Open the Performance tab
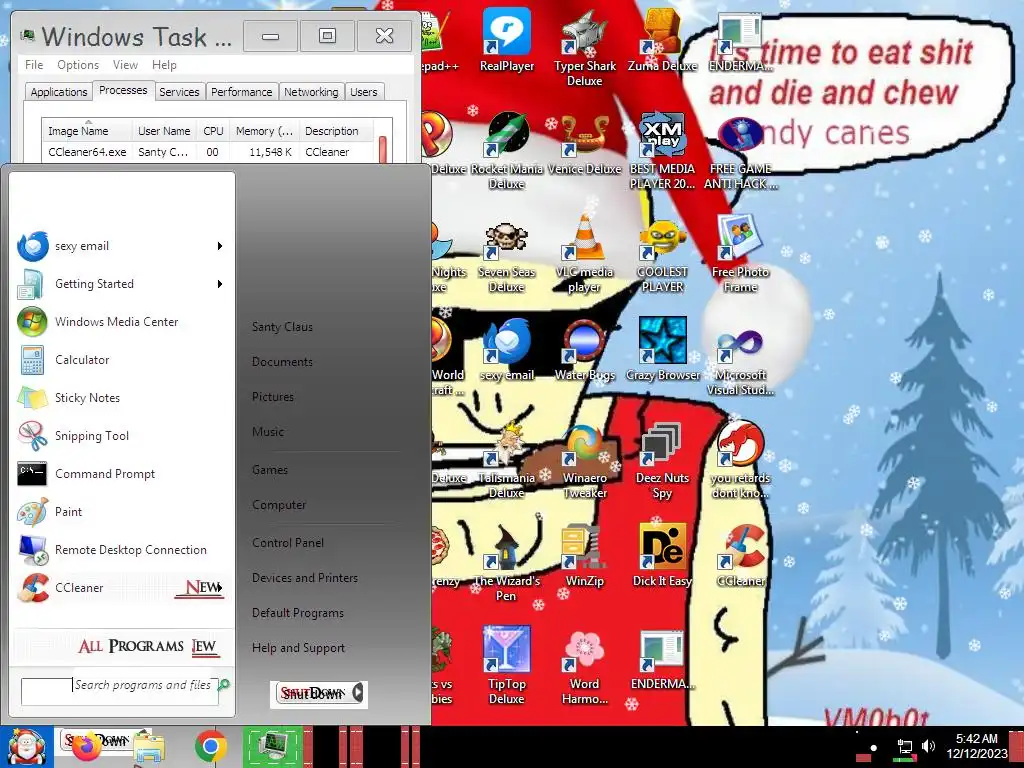1024x768 pixels. point(242,92)
